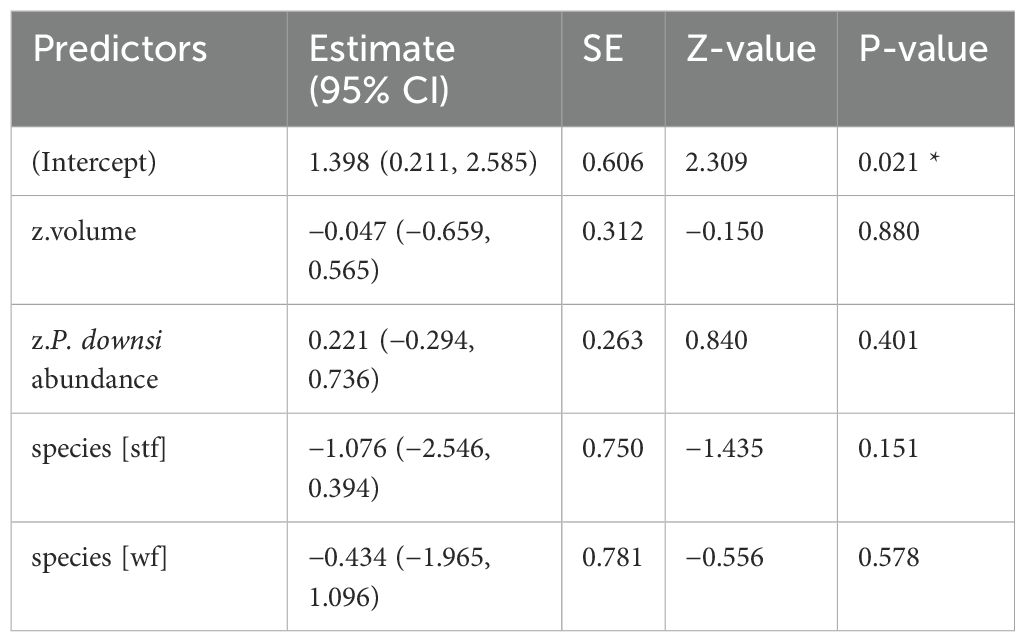The height and width of the screenshot is (642, 1025).
Task: Click the Z-value 2.309 cell
Action: (x=717, y=163)
